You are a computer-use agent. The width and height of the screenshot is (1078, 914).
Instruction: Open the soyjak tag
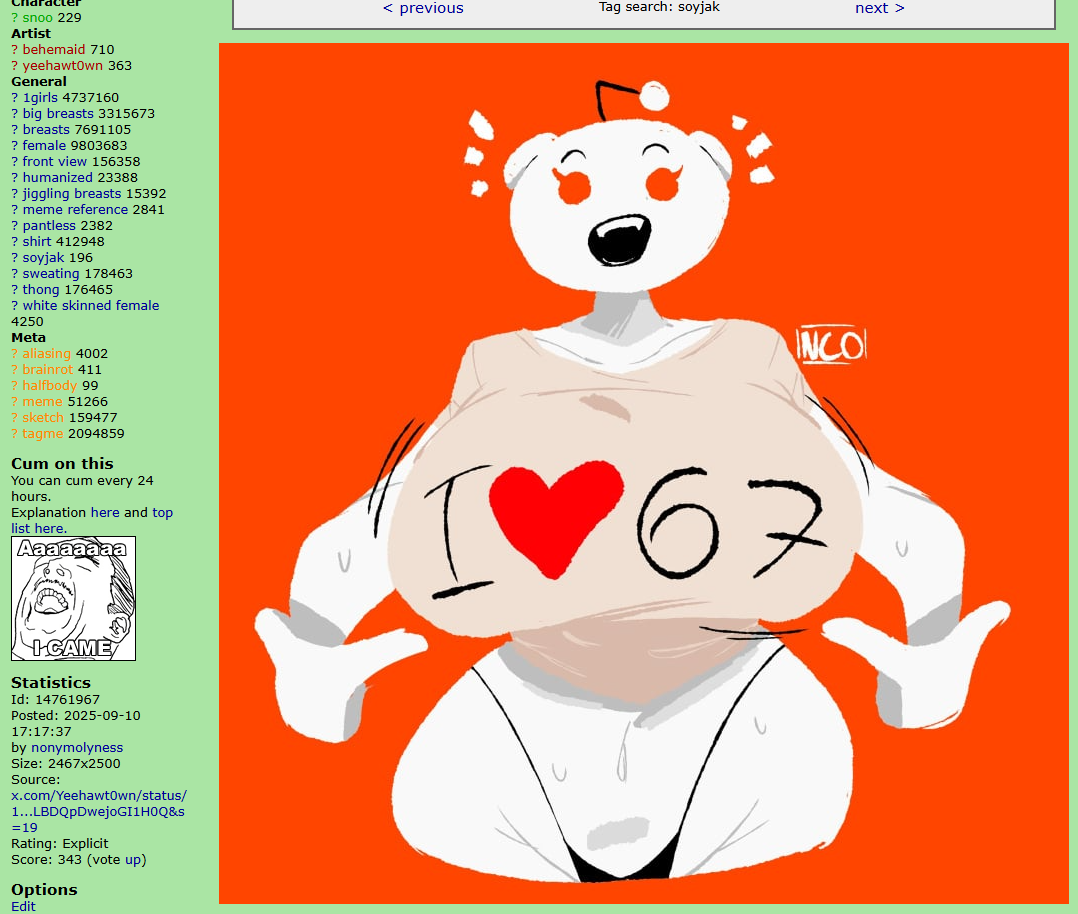coord(43,258)
